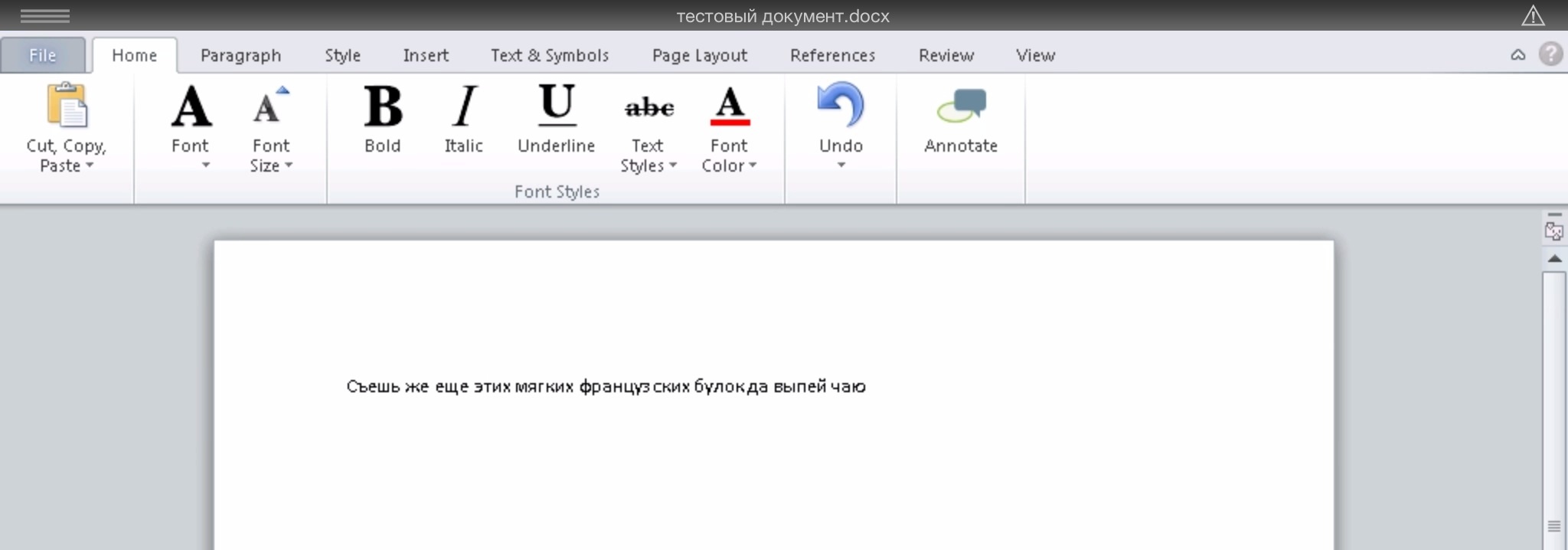Click the drag handle in the title bar
The width and height of the screenshot is (1568, 550).
click(x=45, y=15)
